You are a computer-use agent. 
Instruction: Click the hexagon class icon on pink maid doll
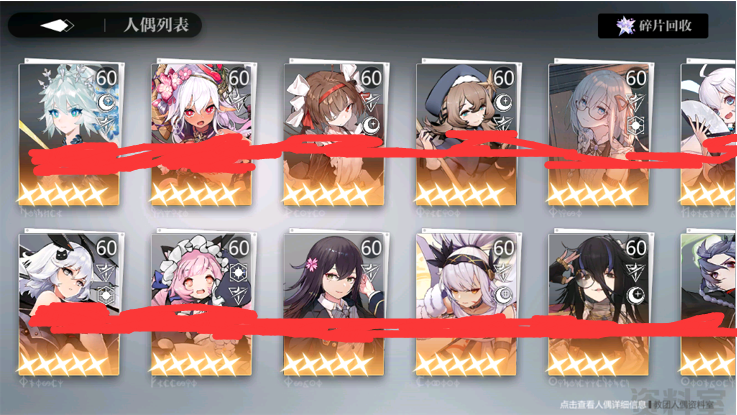click(x=239, y=272)
